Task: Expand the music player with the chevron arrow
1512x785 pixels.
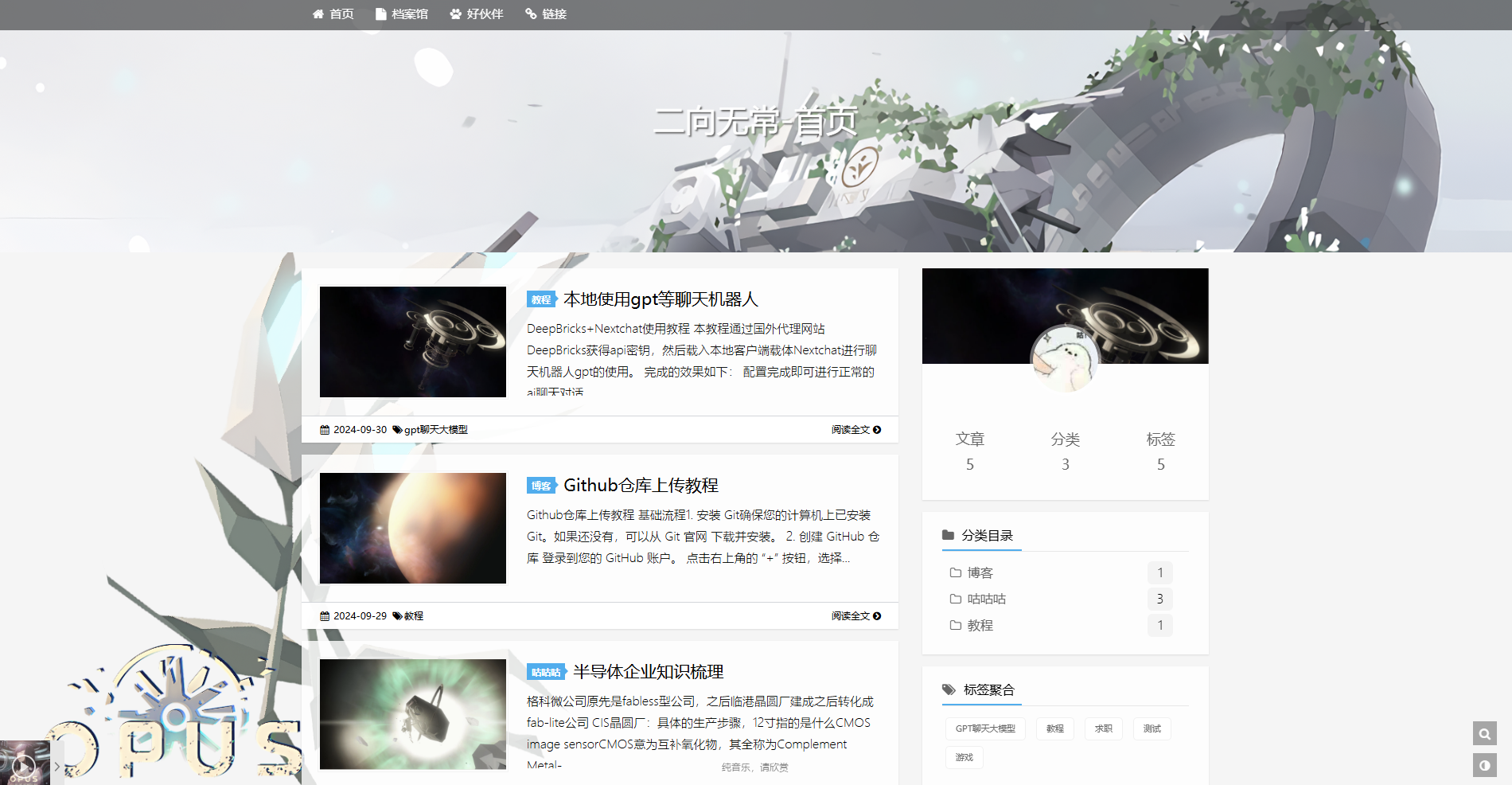Action: point(57,767)
